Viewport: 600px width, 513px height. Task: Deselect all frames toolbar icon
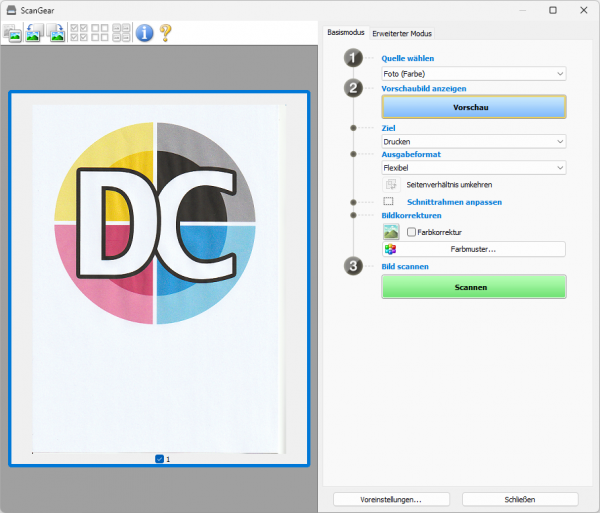coord(100,33)
